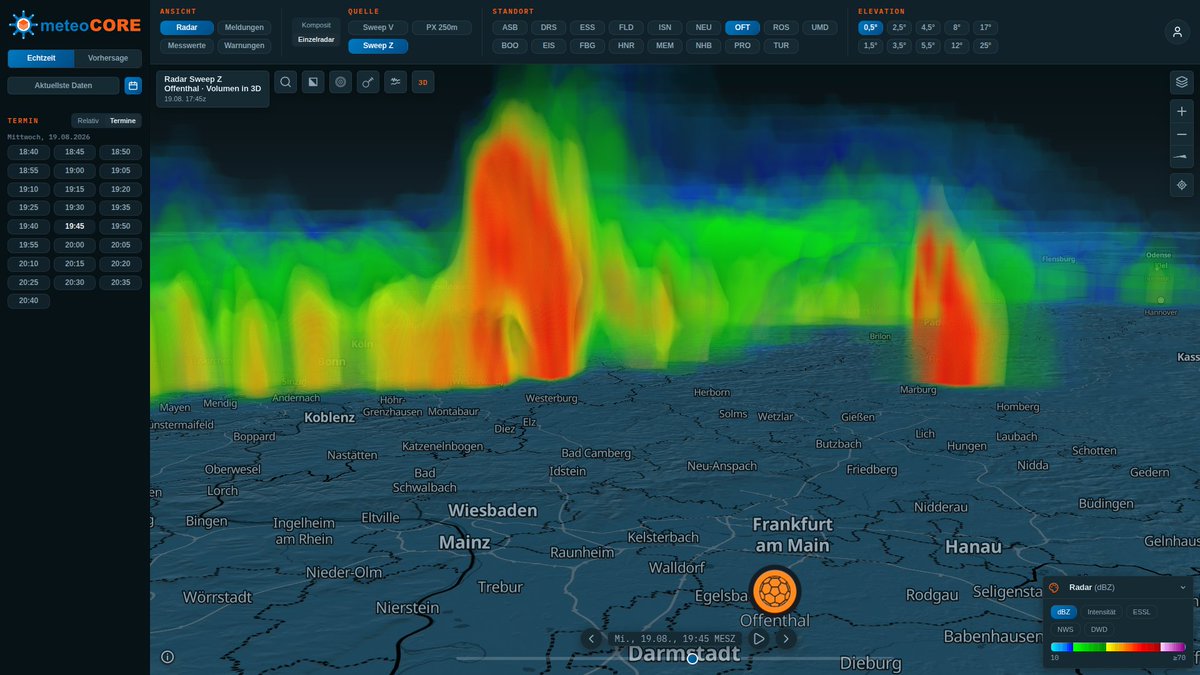This screenshot has width=1200, height=675.
Task: Choose the Komposit source mode
Action: point(316,25)
